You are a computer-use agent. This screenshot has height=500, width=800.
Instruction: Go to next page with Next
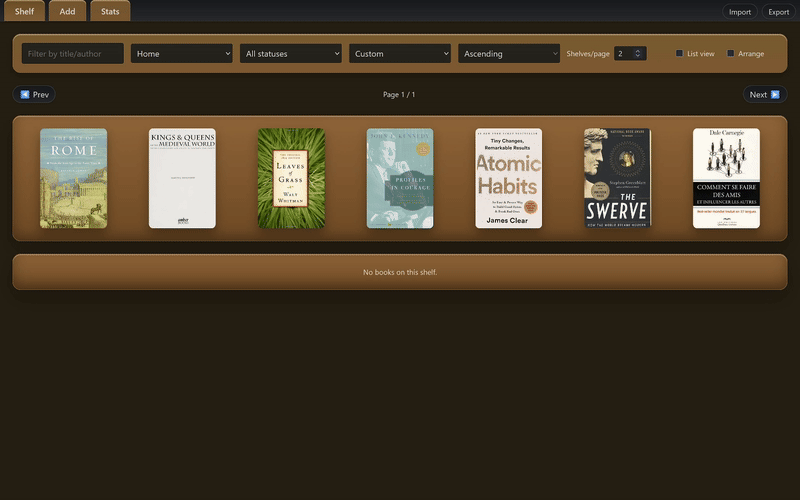pyautogui.click(x=765, y=94)
